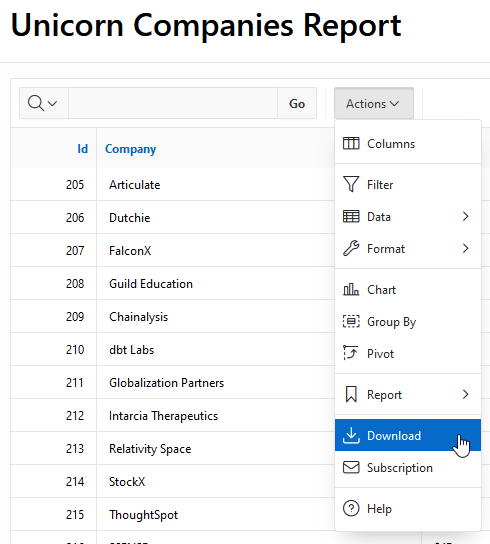Collapse the Actions dropdown button
This screenshot has height=544, width=490.
tap(374, 103)
